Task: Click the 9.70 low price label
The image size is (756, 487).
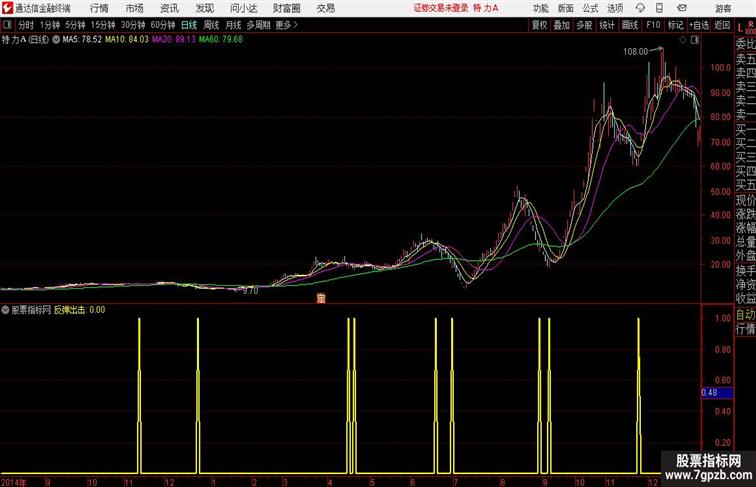Action: point(250,291)
